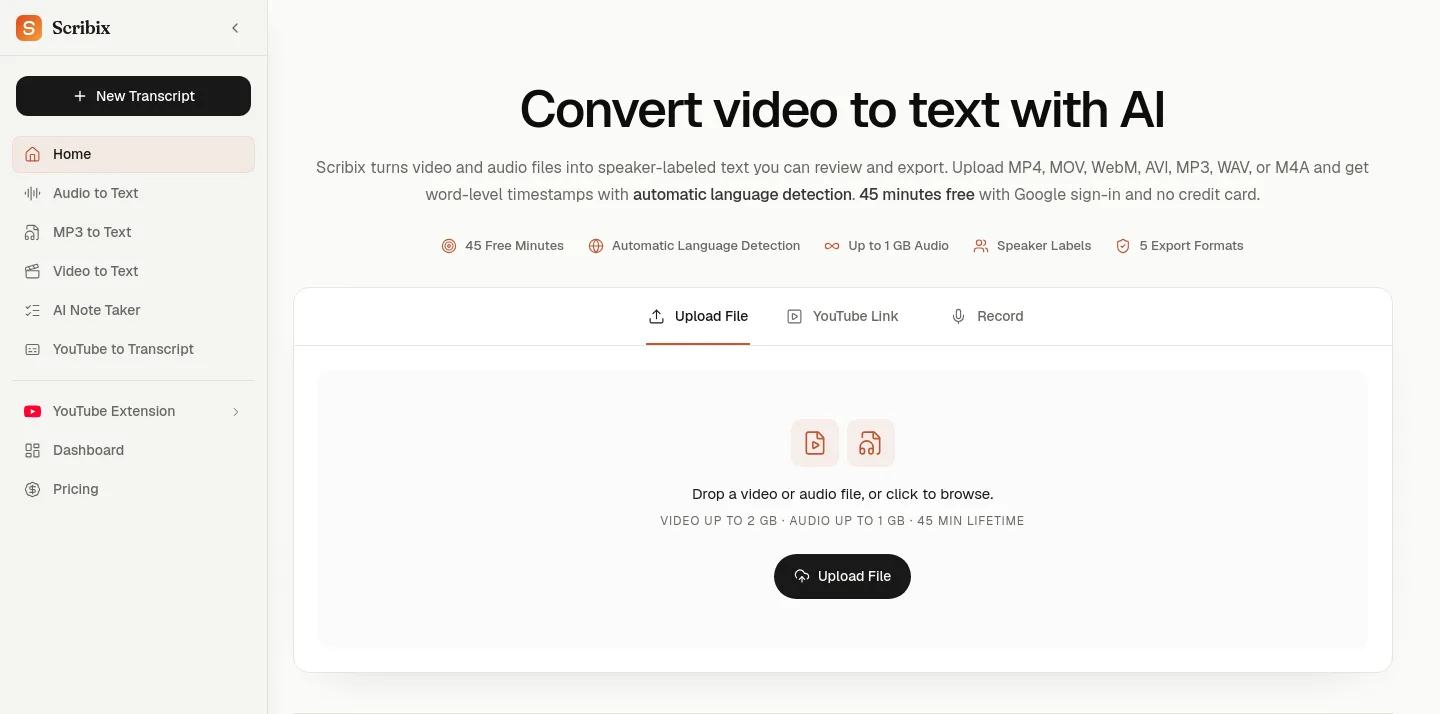
Task: Click the red YouTube Extension icon
Action: [33, 411]
